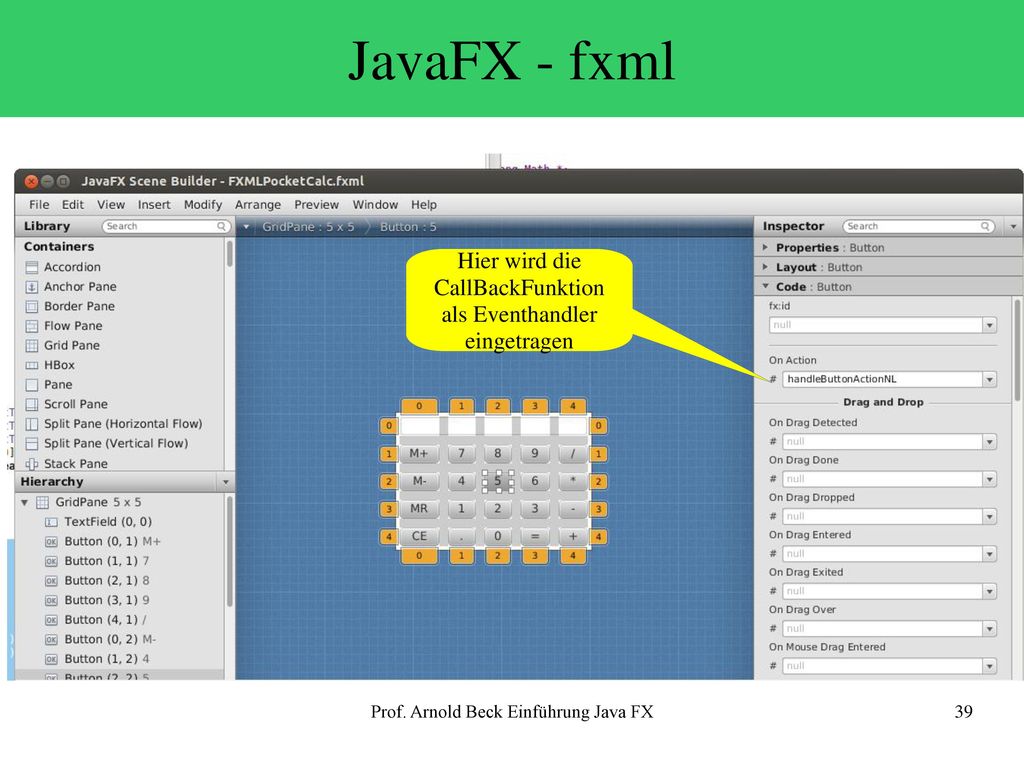Open the On Drag Done dropdown arrow
The width and height of the screenshot is (1024, 768).
(x=990, y=479)
